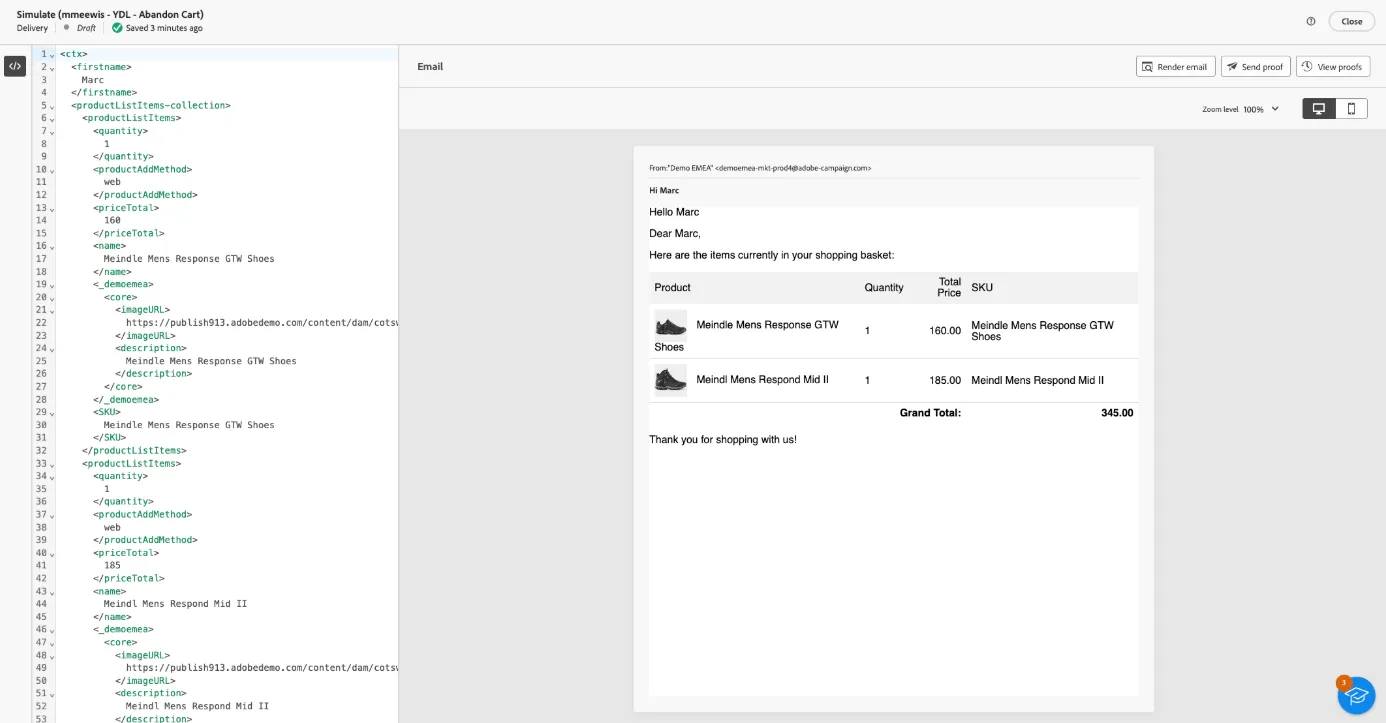Click the Quantity column header
The width and height of the screenshot is (1386, 723).
pos(884,288)
